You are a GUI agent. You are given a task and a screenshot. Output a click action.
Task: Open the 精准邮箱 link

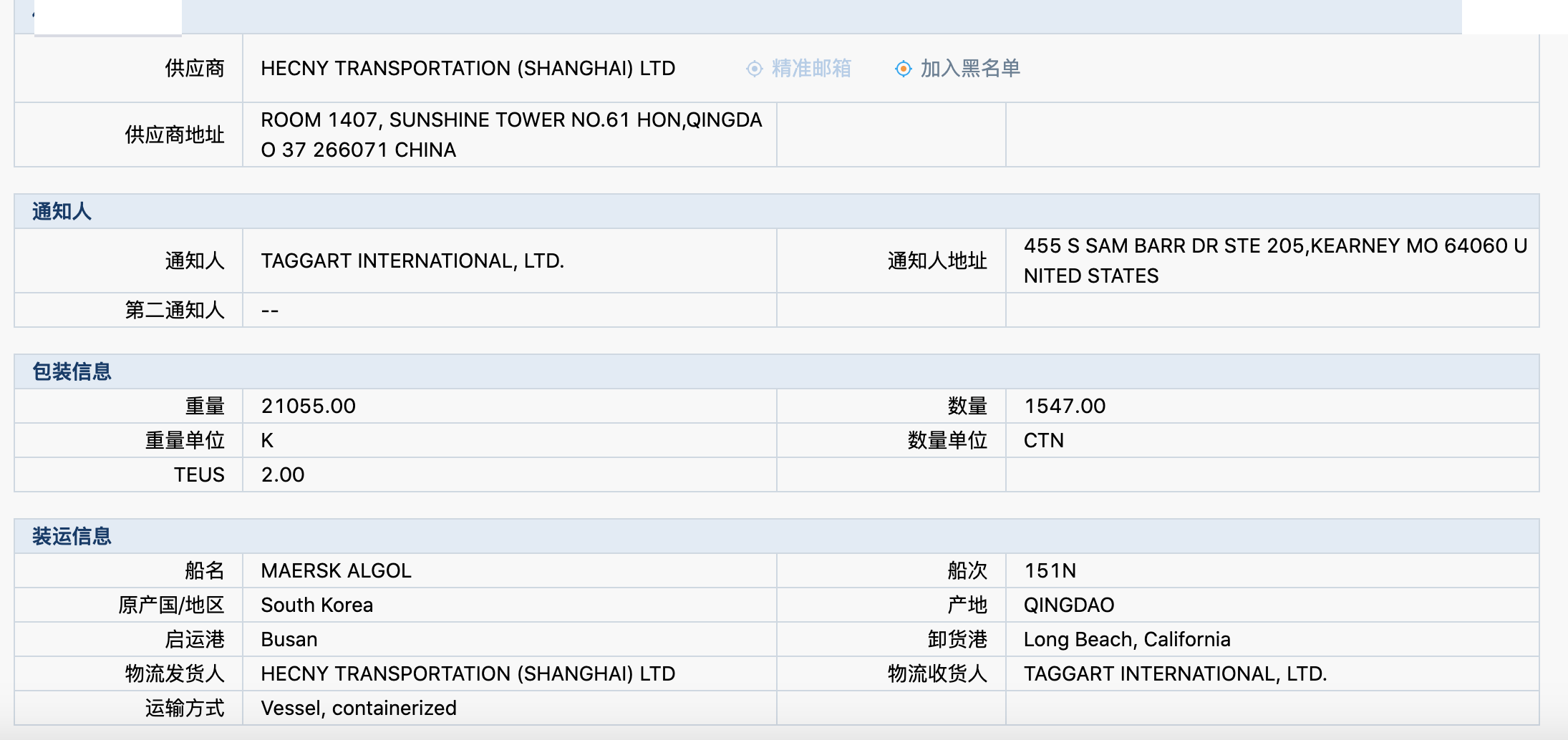coord(811,69)
